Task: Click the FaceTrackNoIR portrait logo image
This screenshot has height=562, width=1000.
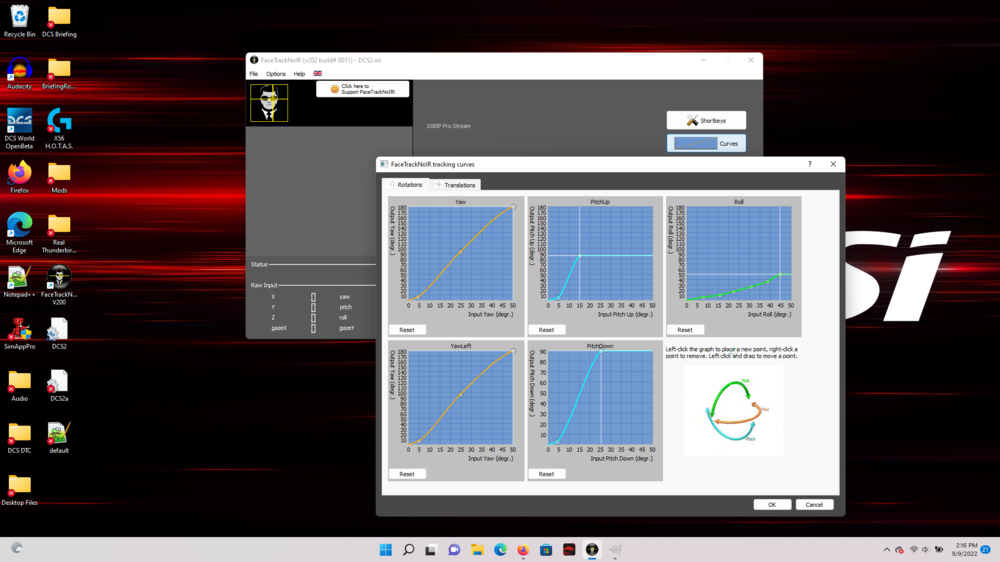Action: pos(269,103)
